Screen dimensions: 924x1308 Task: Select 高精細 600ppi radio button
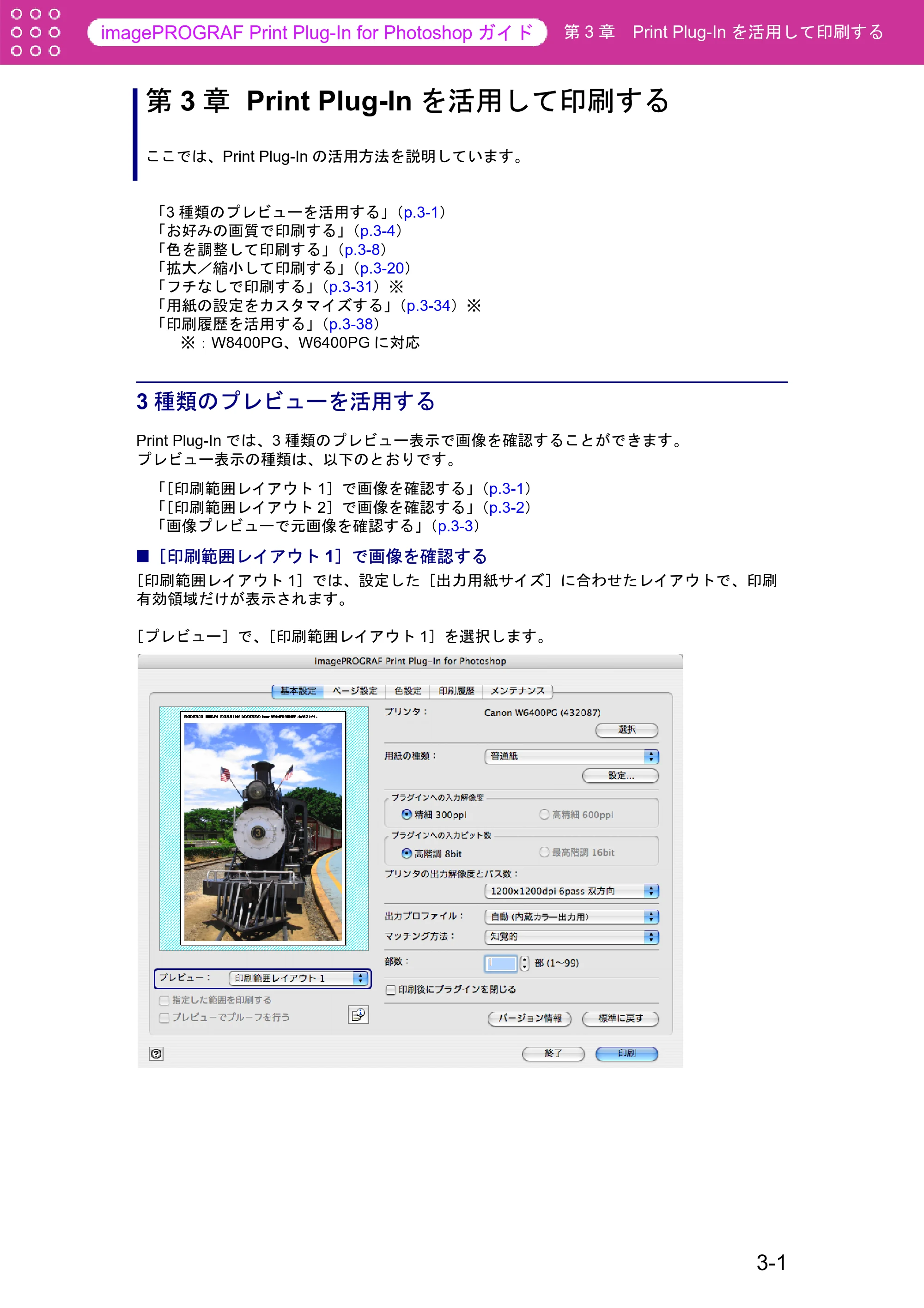click(544, 814)
